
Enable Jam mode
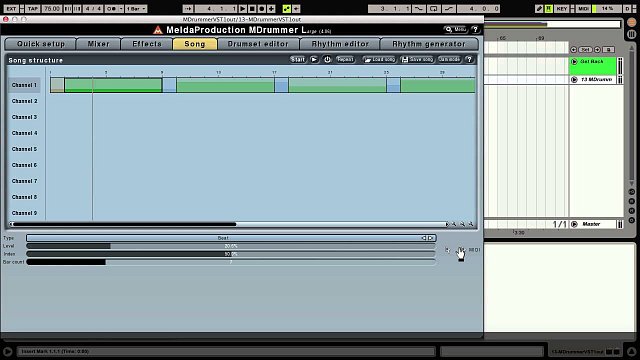point(449,60)
